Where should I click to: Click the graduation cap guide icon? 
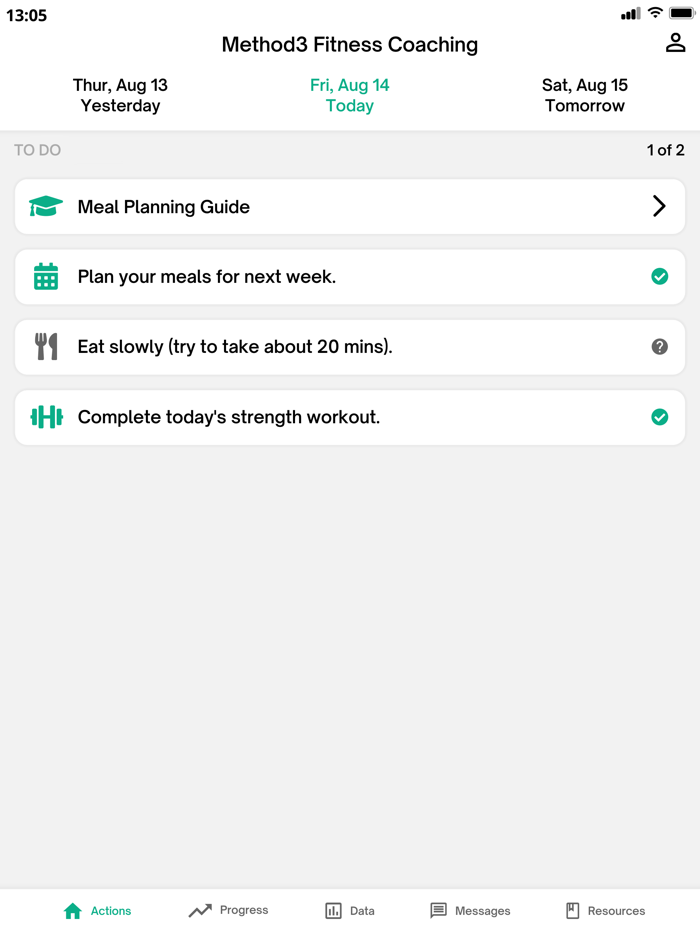click(46, 207)
